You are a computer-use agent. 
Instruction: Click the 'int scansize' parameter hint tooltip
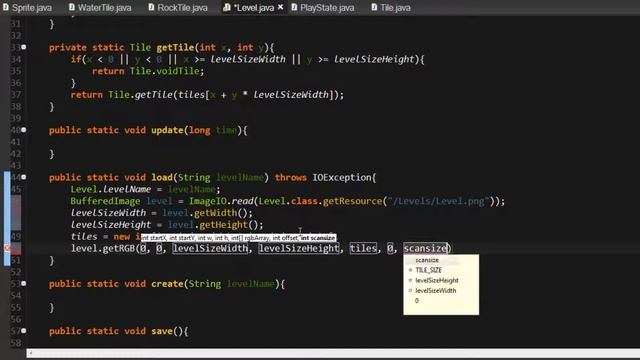click(318, 238)
